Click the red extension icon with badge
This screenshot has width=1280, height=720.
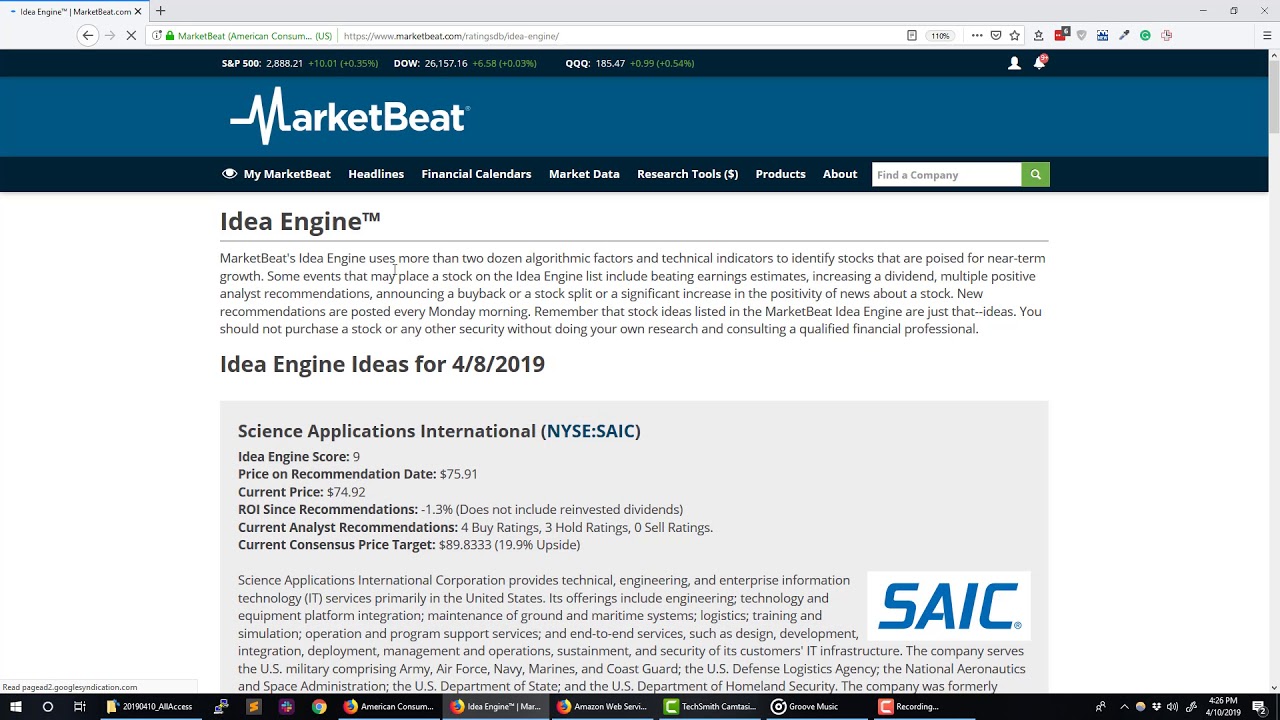click(1061, 35)
